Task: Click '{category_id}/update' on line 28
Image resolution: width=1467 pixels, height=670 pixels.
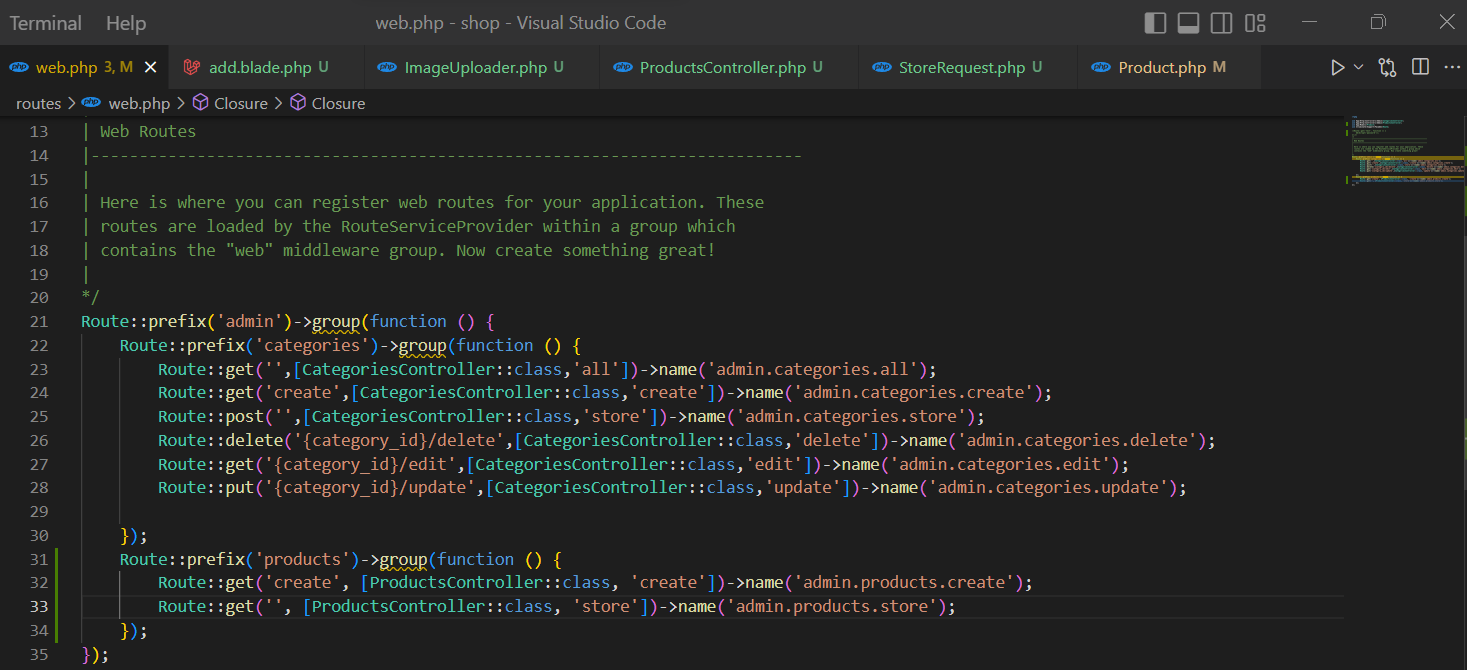Action: pos(370,488)
